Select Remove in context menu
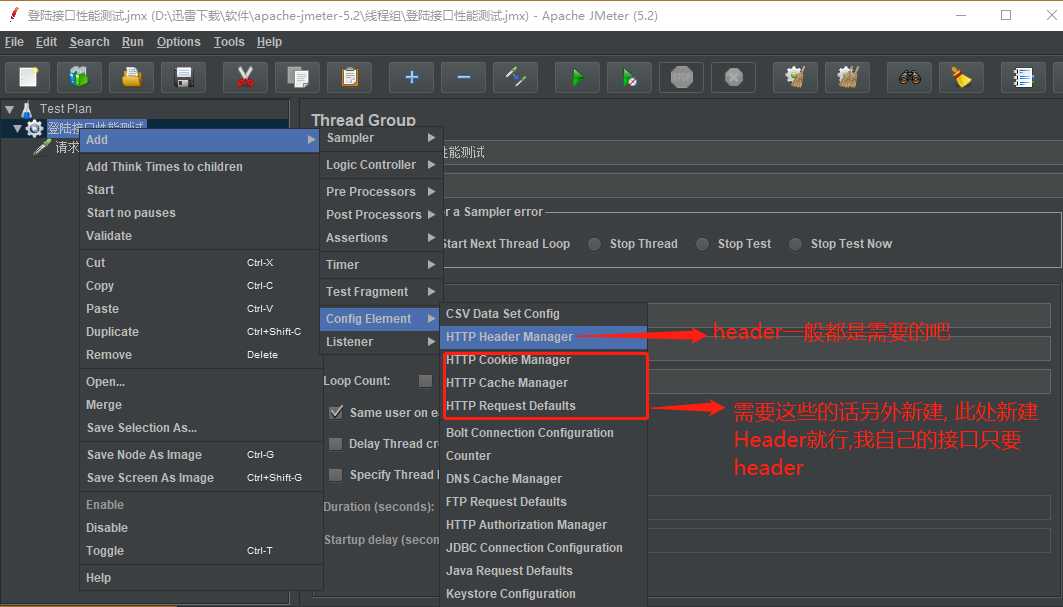Screen dimensions: 1063x607 [x=200, y=355]
